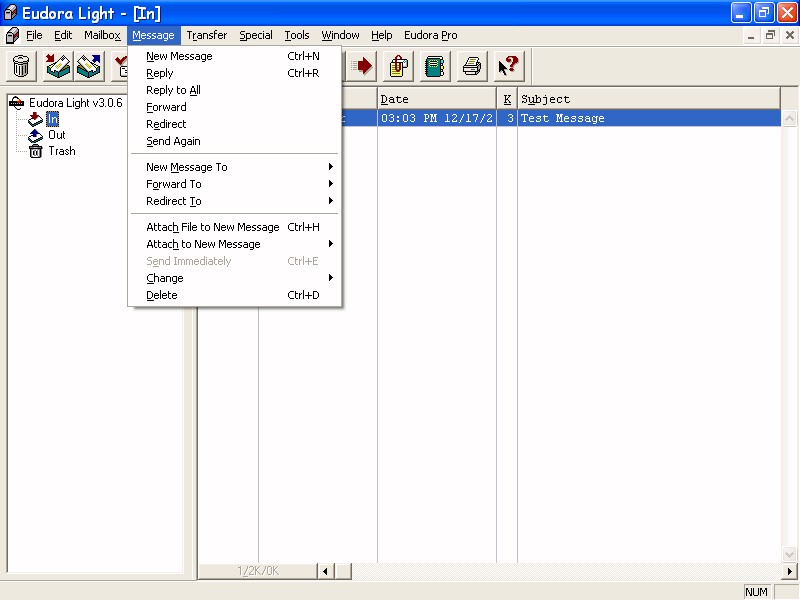Open the Eudora Pro menu
This screenshot has height=600, width=800.
431,35
